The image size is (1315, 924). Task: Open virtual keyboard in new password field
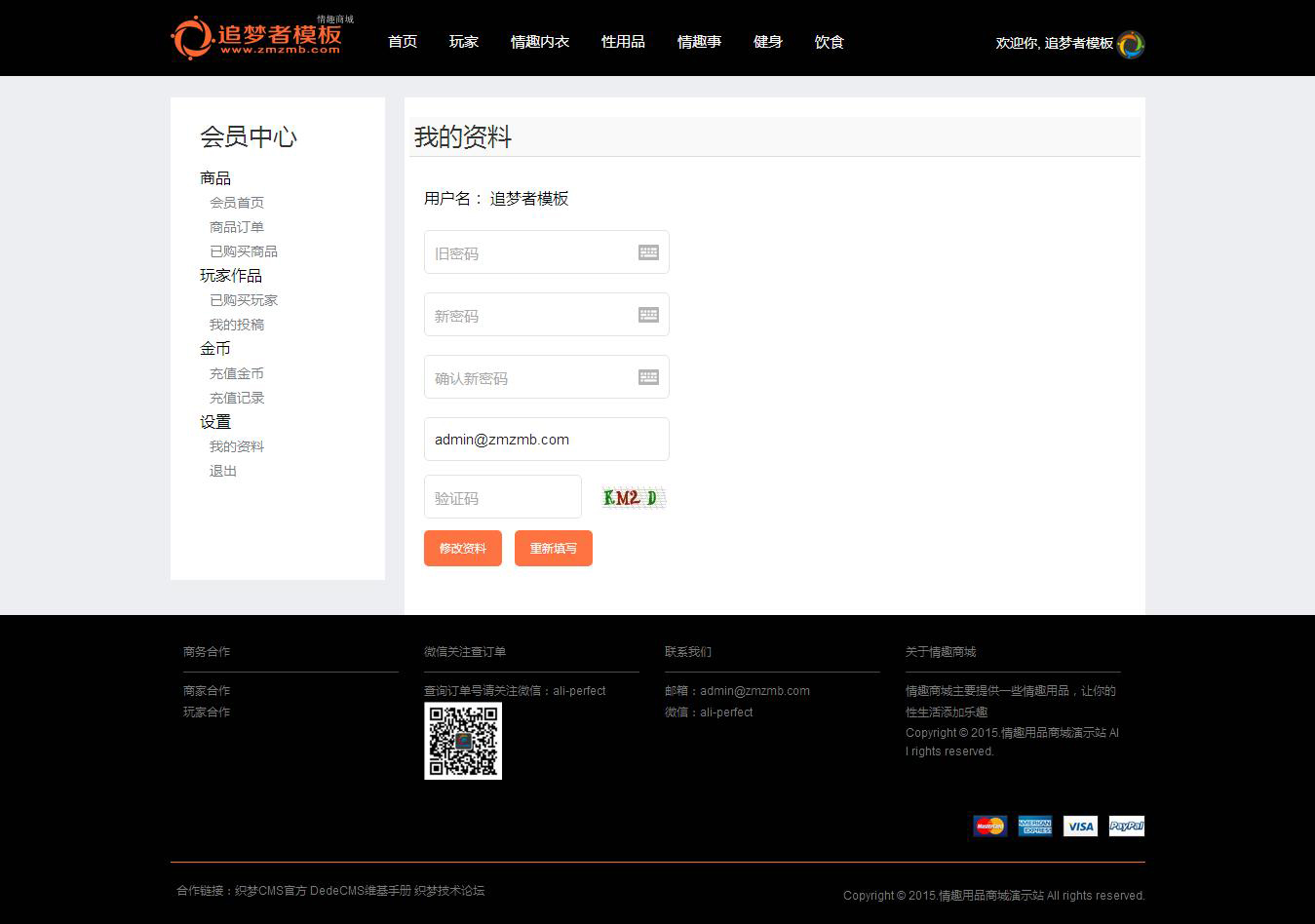coord(648,315)
